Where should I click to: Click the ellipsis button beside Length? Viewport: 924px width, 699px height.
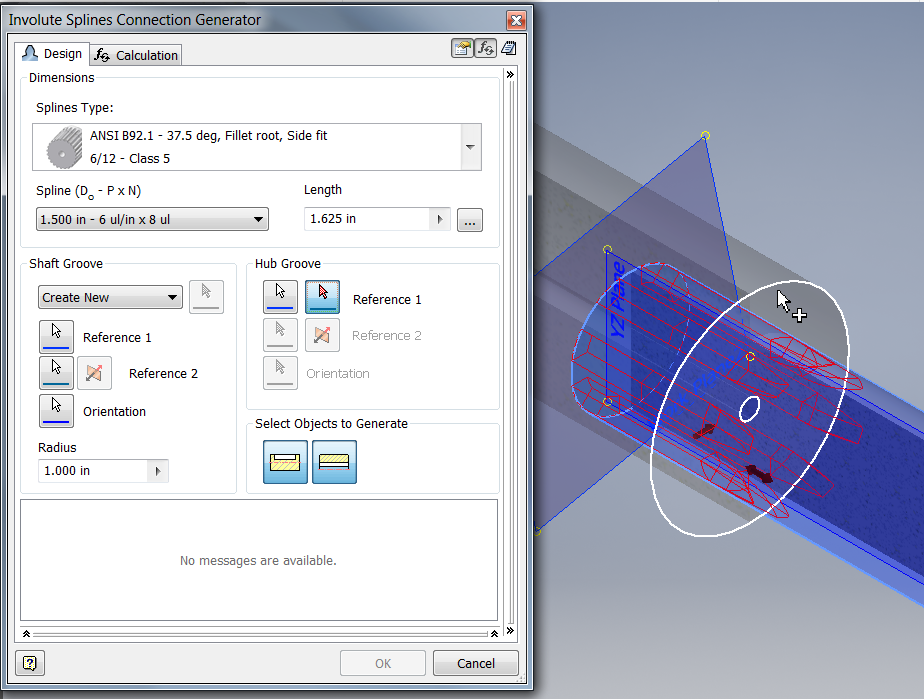pos(470,220)
